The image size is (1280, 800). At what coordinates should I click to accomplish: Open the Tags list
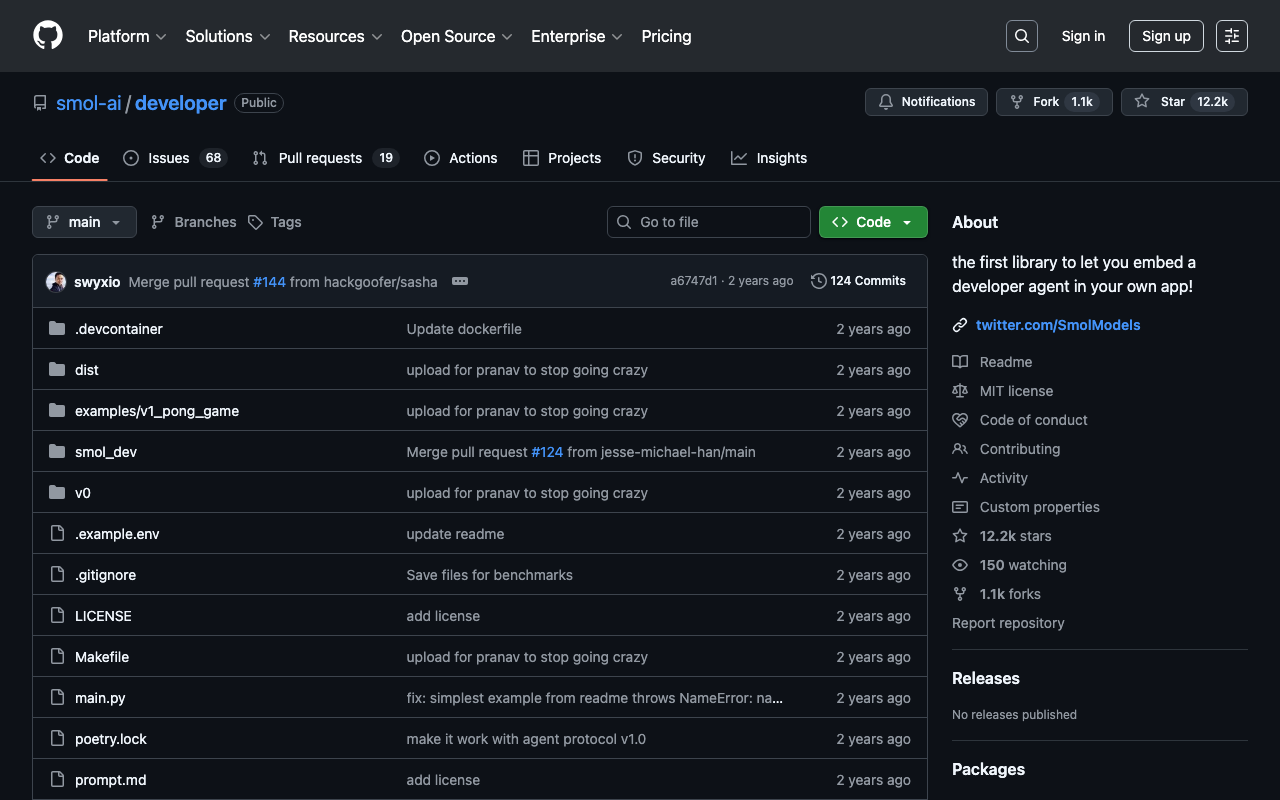point(275,222)
